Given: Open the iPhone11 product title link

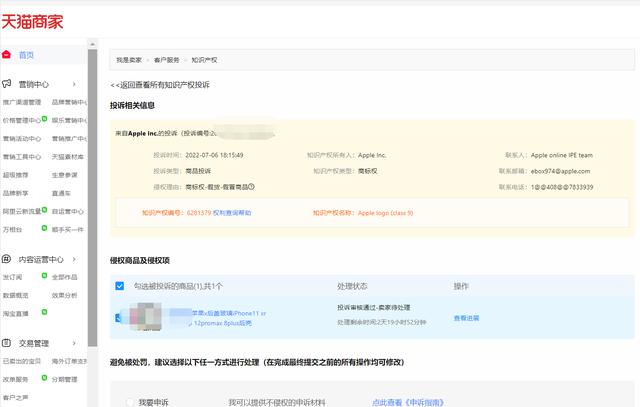Looking at the screenshot, I should [229, 318].
